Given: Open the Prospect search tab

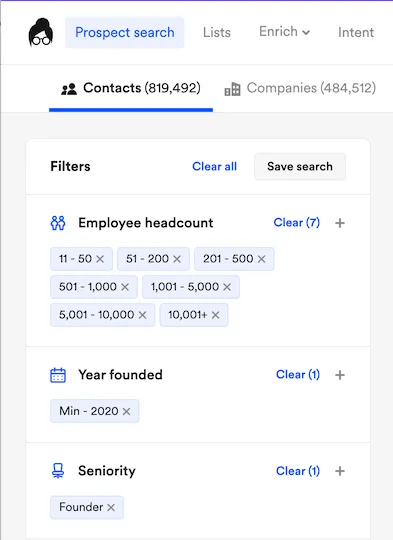Looking at the screenshot, I should (x=125, y=32).
